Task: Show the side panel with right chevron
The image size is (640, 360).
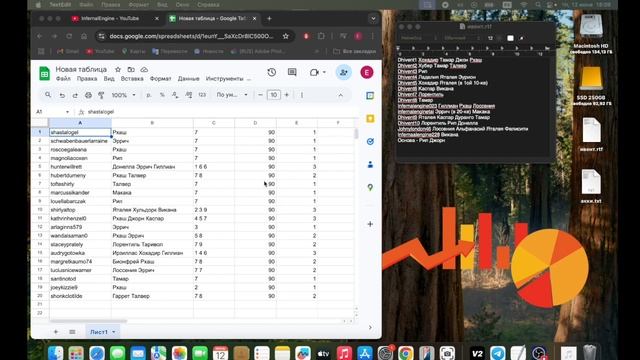Action: (370, 327)
